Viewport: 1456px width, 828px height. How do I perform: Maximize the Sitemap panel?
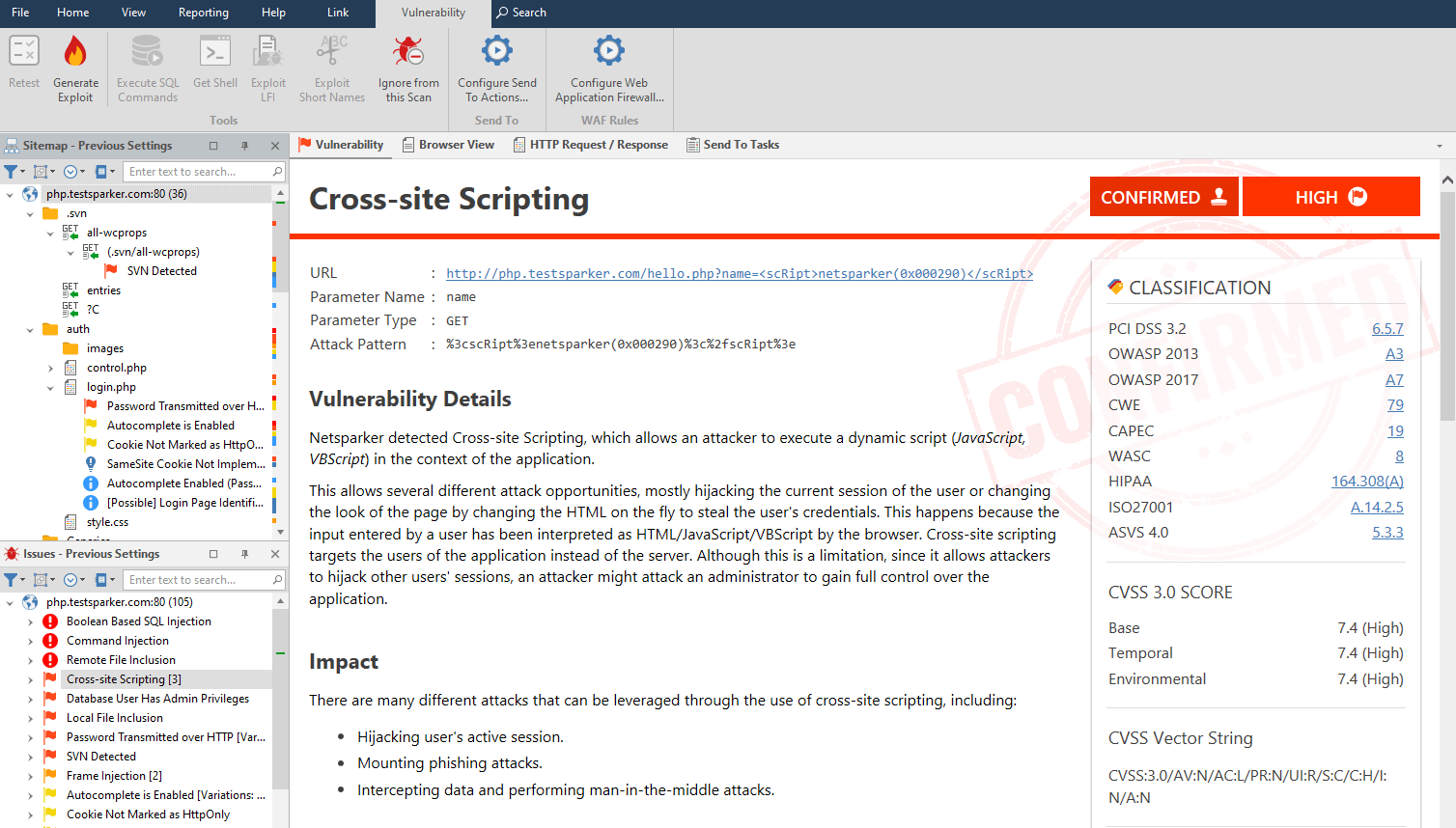pyautogui.click(x=213, y=146)
